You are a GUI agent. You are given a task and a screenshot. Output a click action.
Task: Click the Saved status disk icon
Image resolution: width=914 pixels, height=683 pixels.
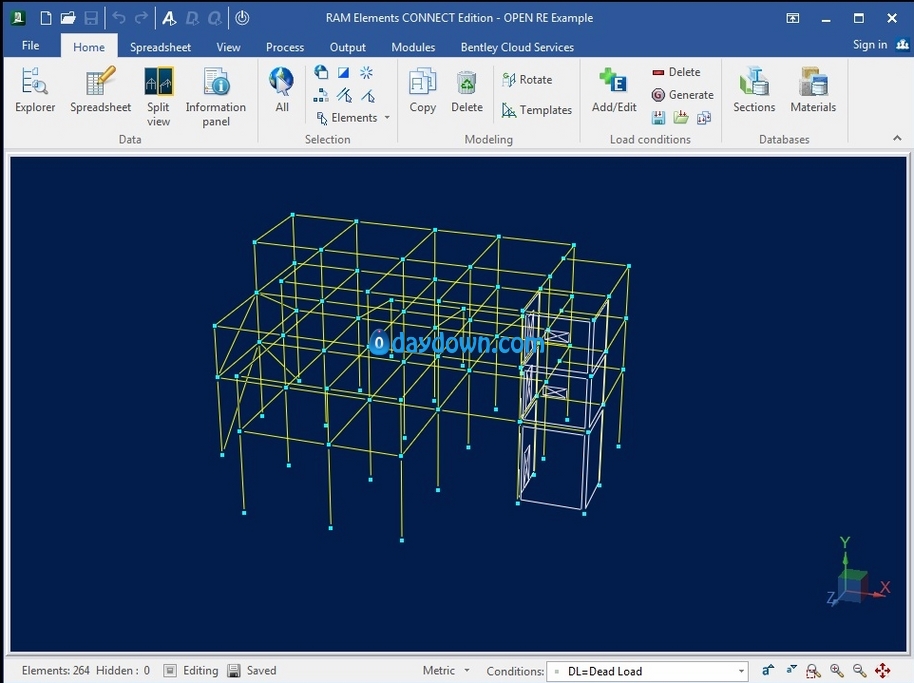234,671
